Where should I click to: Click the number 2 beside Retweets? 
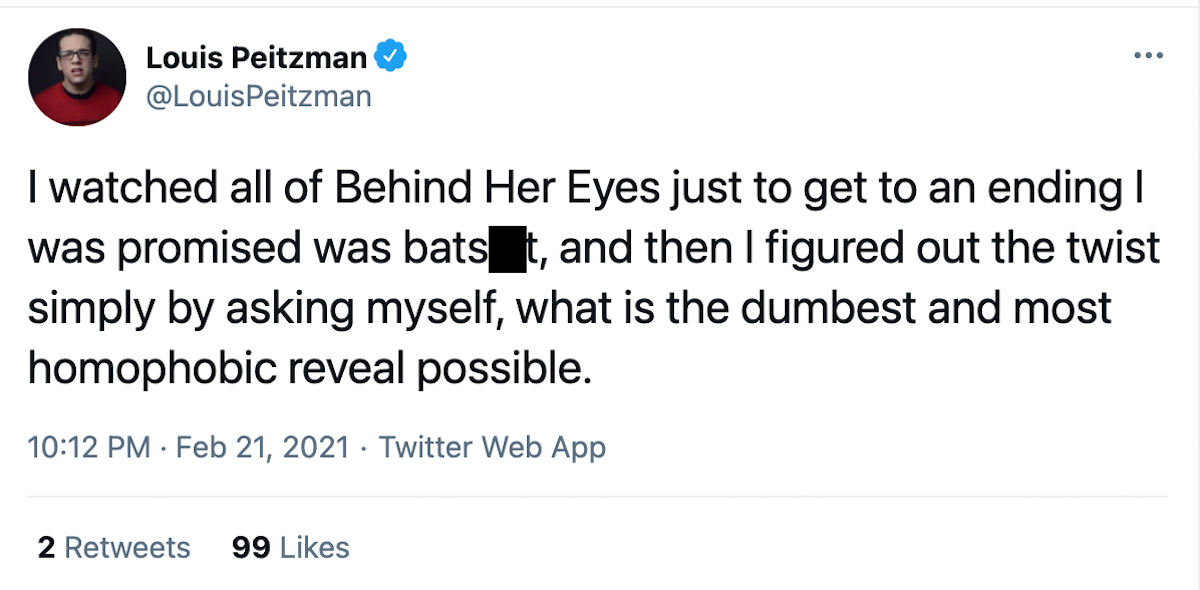pyautogui.click(x=45, y=548)
